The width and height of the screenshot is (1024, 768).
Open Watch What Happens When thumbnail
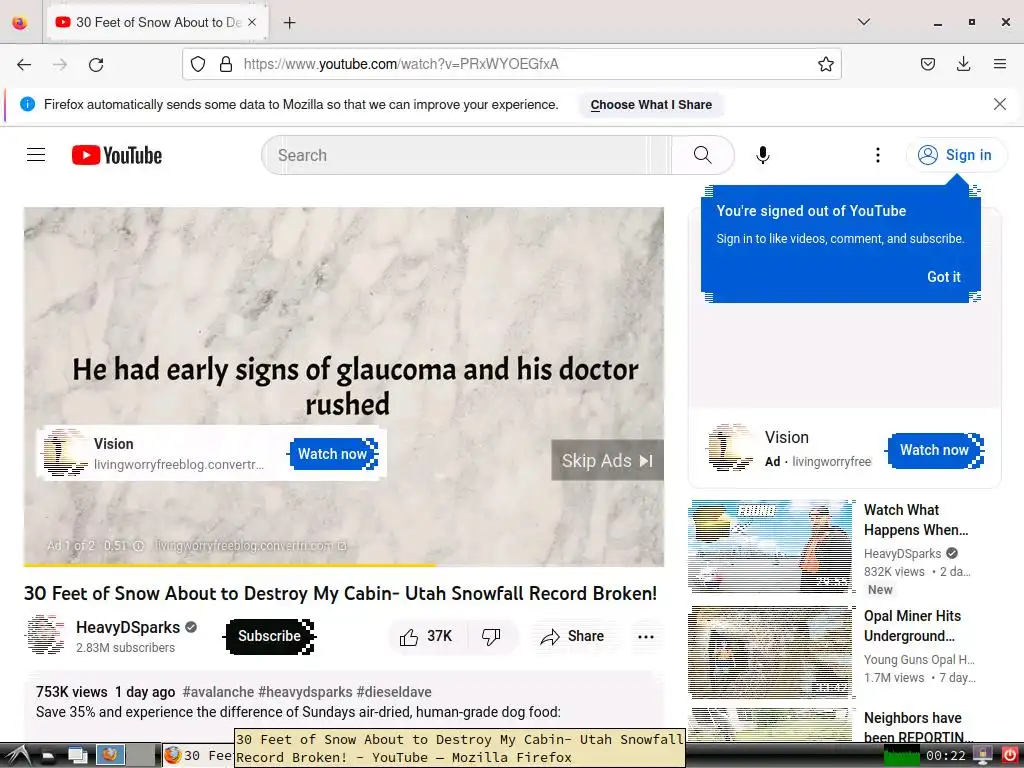[771, 546]
